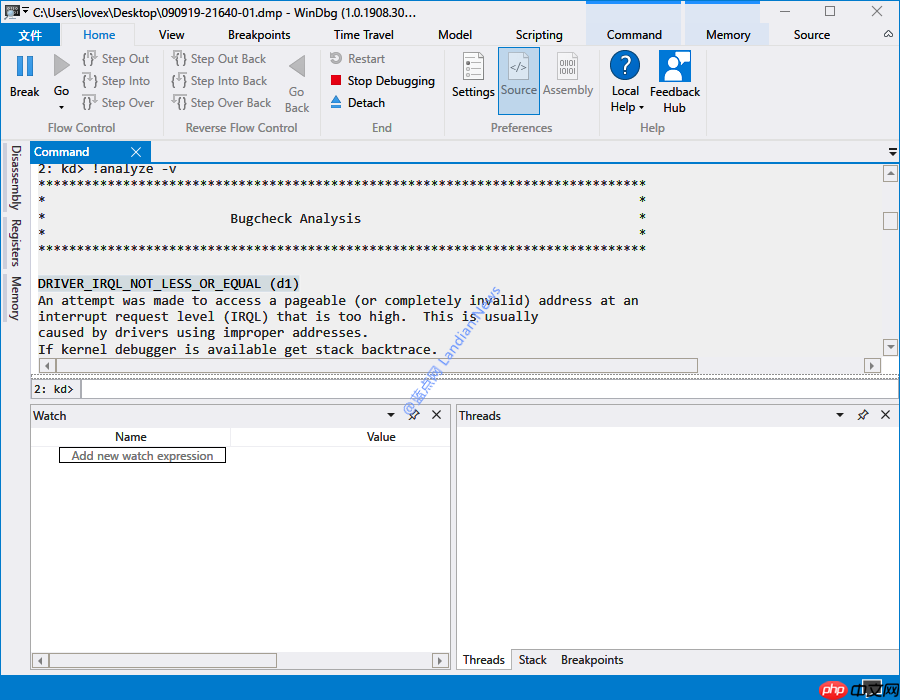Image resolution: width=900 pixels, height=700 pixels.
Task: Click the Detach icon
Action: 336,103
